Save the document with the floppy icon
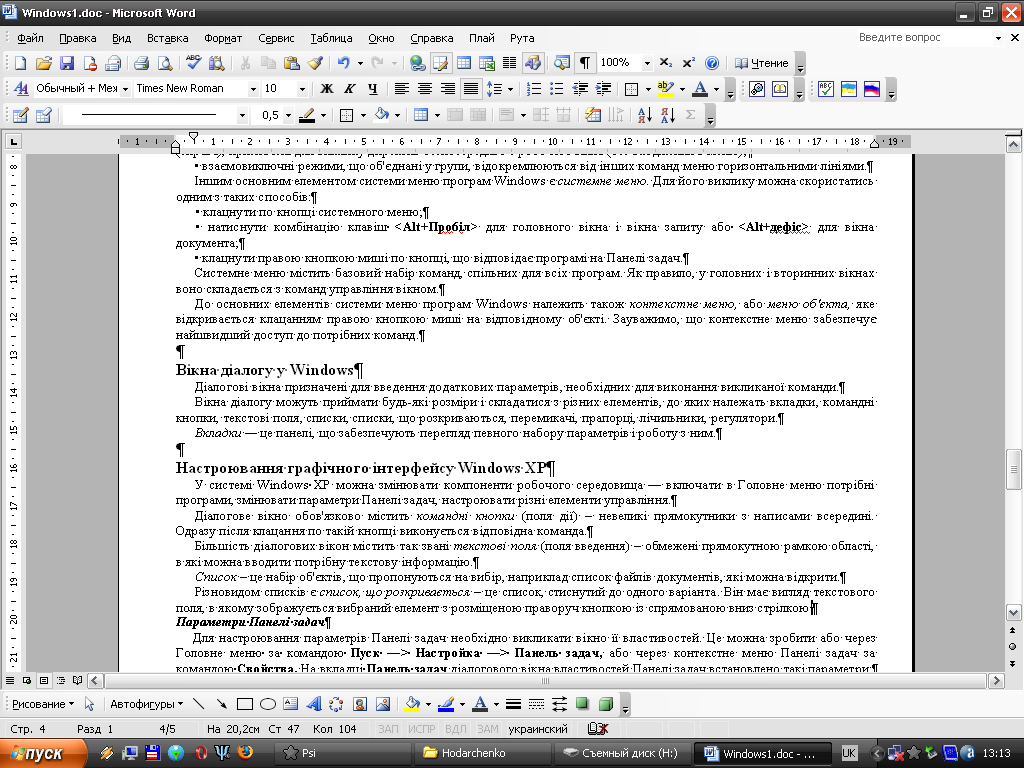Image resolution: width=1024 pixels, height=768 pixels. [67, 63]
